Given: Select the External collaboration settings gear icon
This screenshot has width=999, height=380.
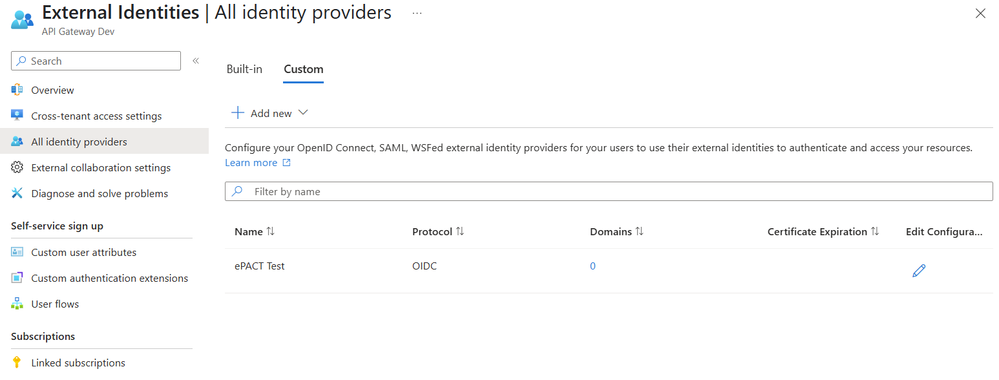Looking at the screenshot, I should [x=17, y=168].
